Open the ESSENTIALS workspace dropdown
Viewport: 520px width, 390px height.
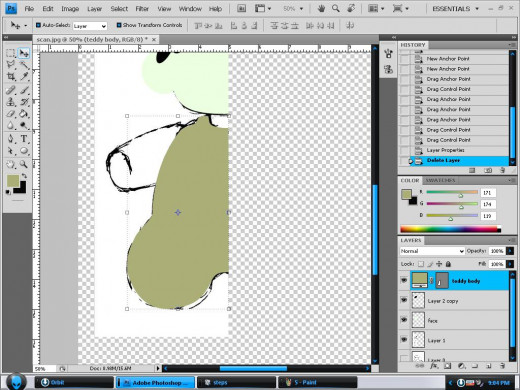pyautogui.click(x=455, y=9)
